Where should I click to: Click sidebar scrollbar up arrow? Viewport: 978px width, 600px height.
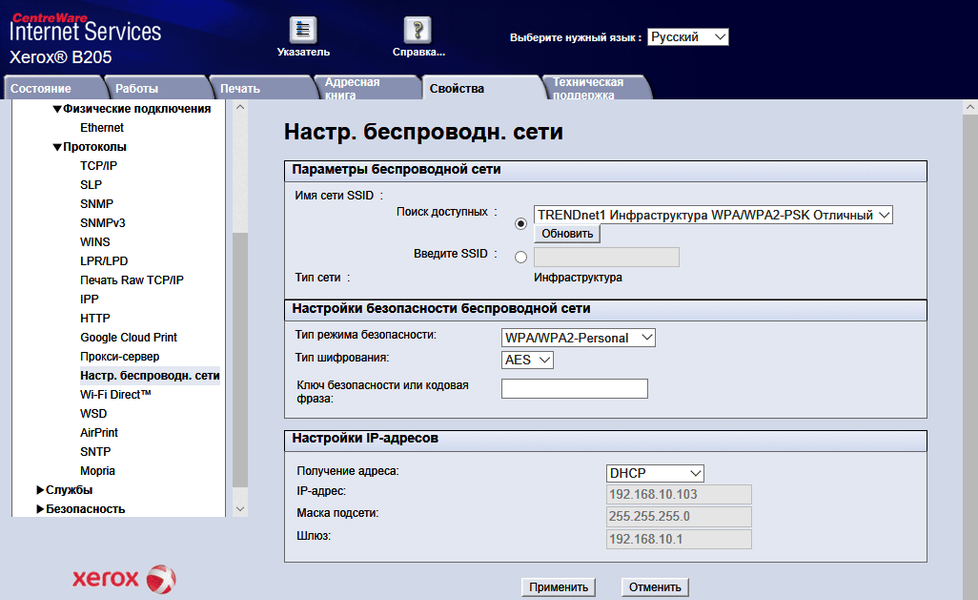[240, 107]
